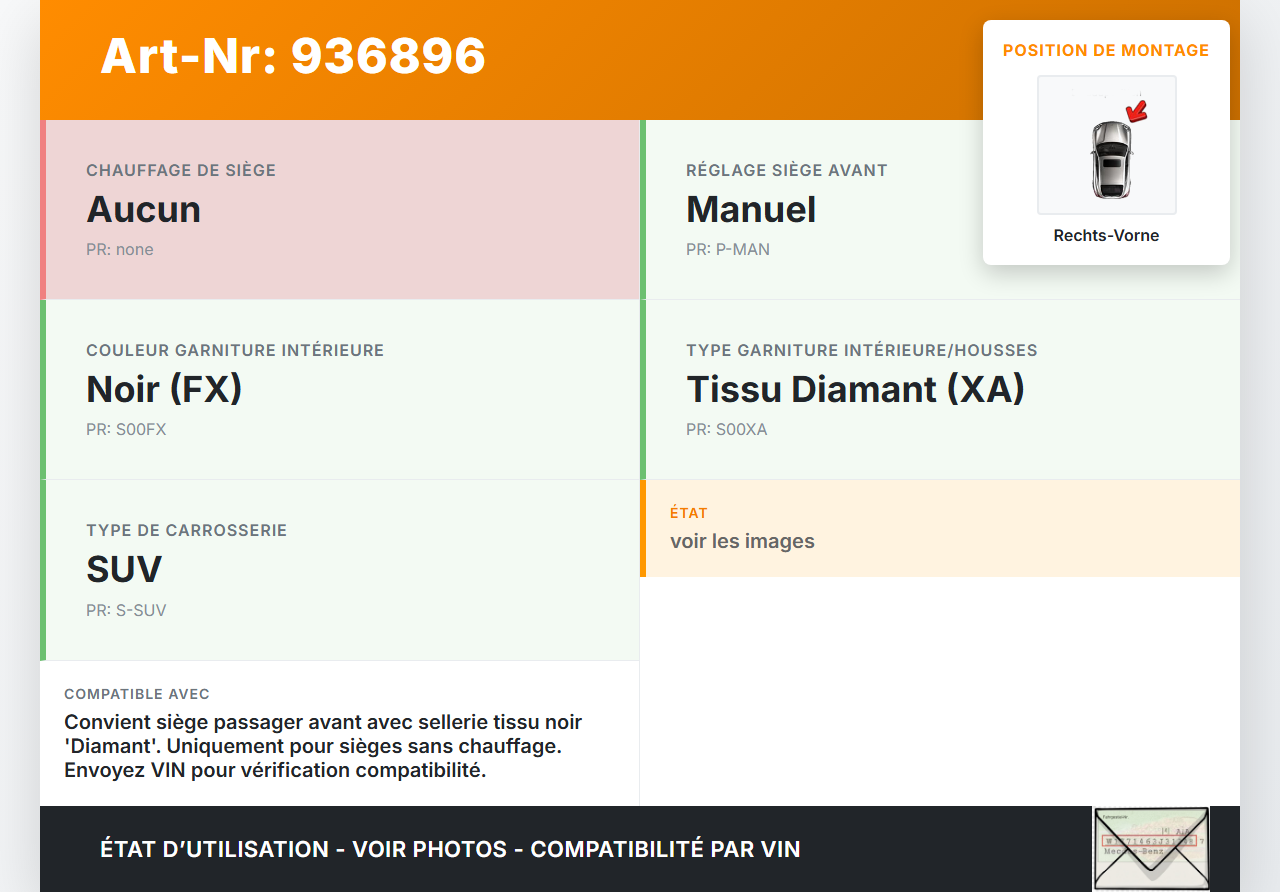Select the Chauffage de siège 'Aucun' card
This screenshot has height=892, width=1280.
[342, 210]
